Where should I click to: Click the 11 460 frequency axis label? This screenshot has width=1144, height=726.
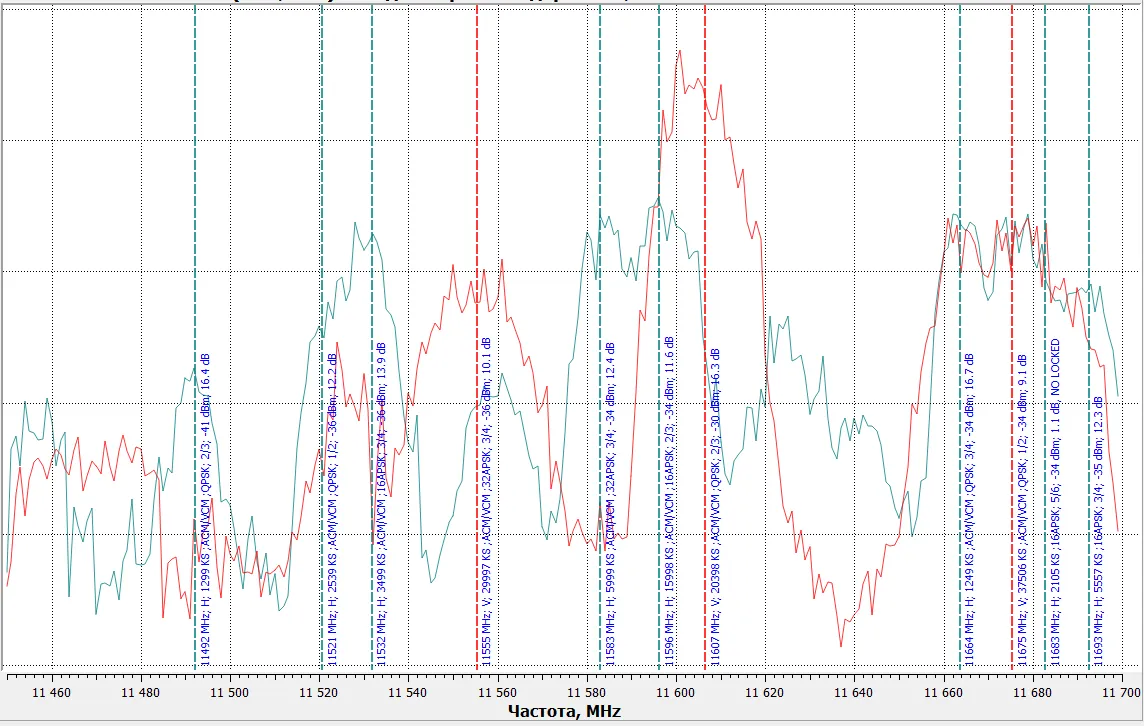tap(52, 692)
